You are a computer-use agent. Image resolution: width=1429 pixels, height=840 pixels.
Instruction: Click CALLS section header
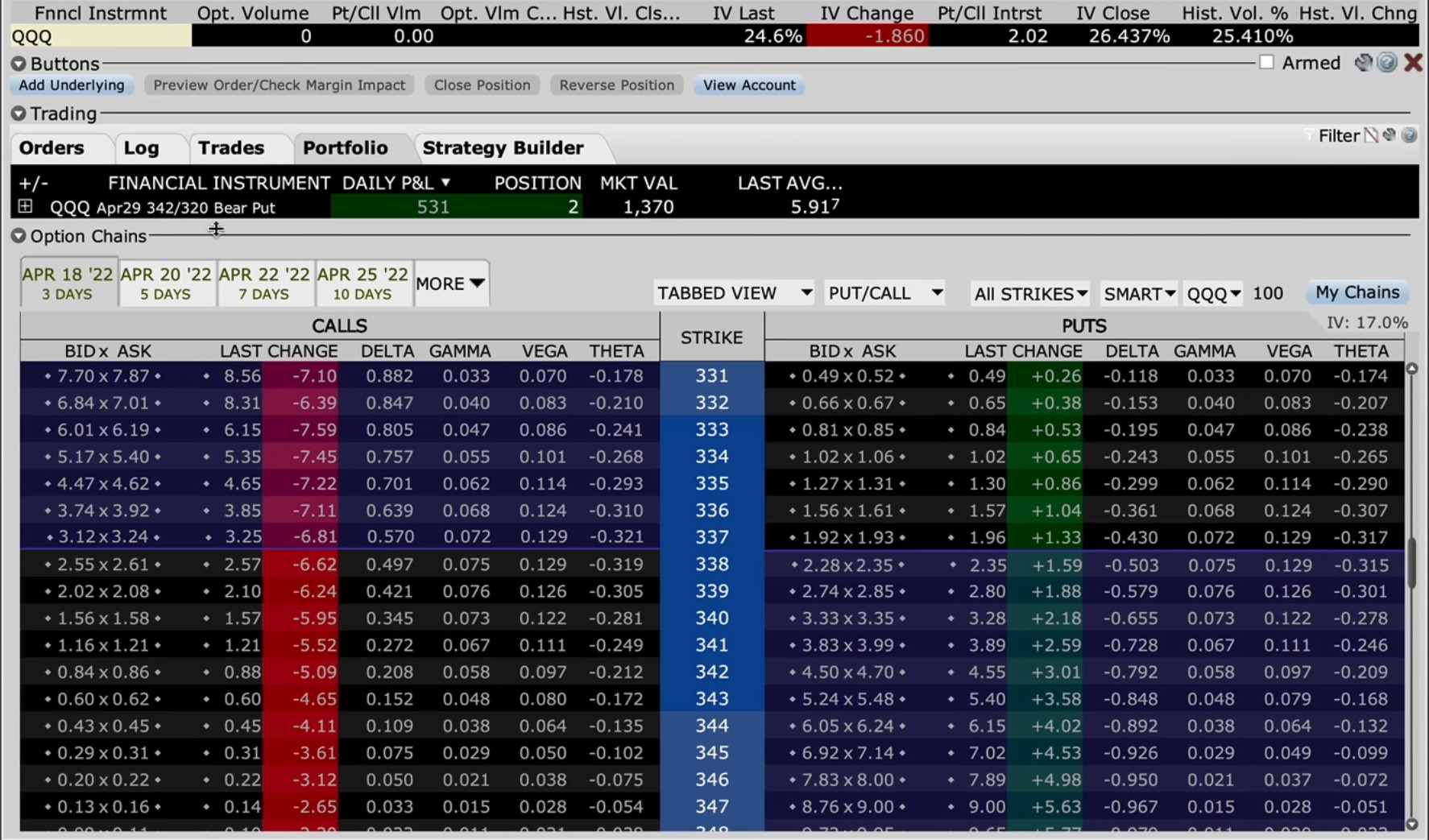click(x=339, y=326)
